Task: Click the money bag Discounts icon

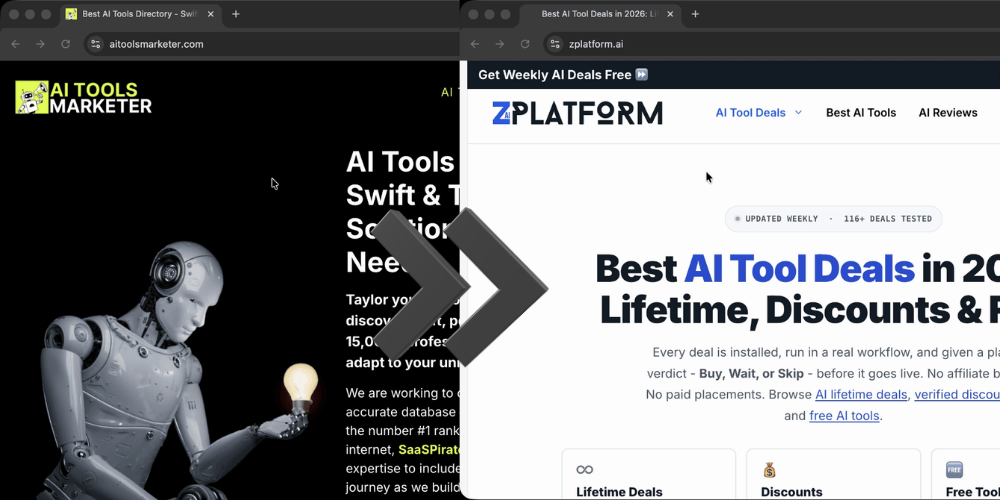Action: [x=769, y=470]
